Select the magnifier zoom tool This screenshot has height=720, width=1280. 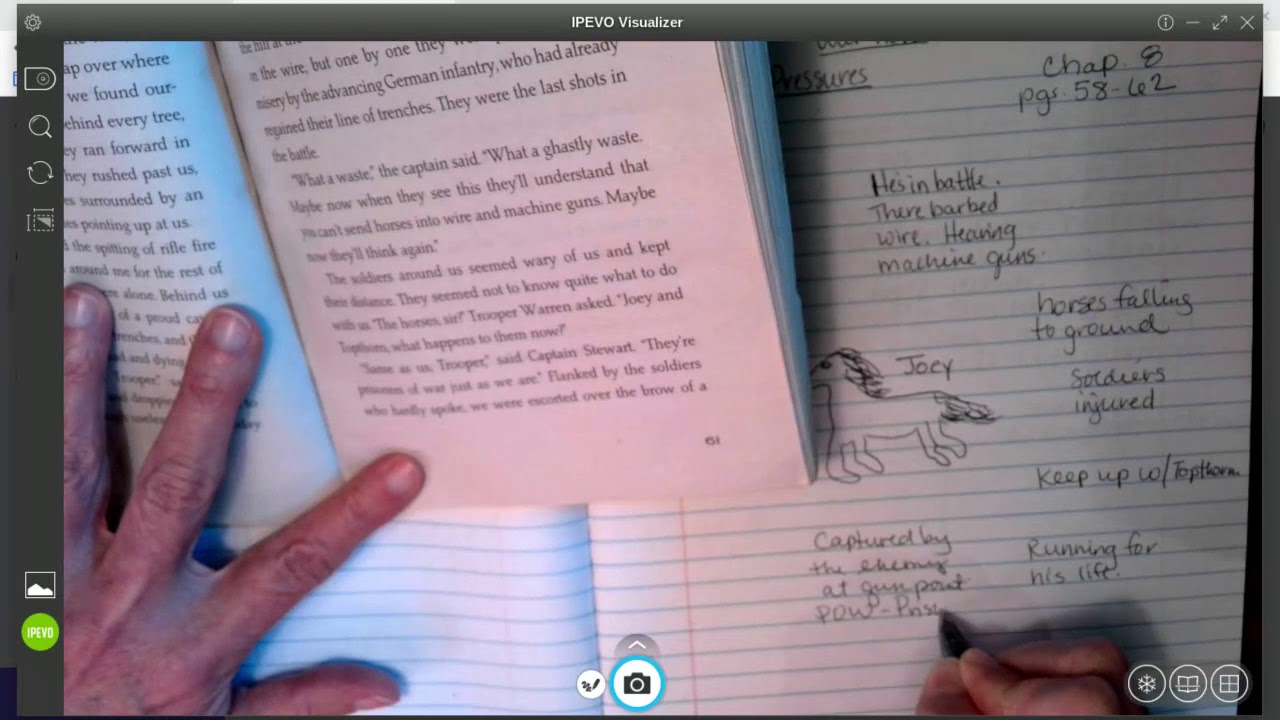(x=40, y=126)
